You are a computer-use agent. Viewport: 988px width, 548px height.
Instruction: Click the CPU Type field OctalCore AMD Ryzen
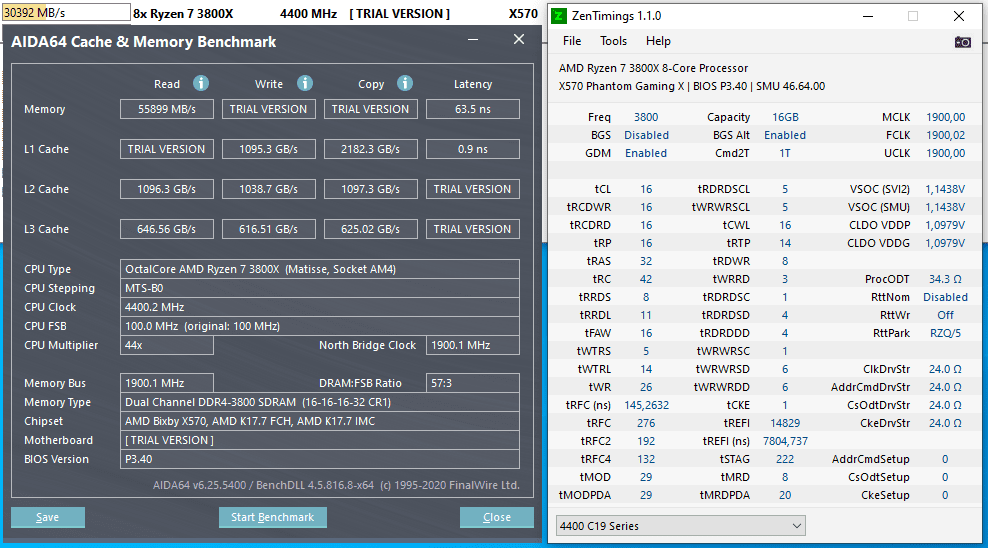point(320,269)
